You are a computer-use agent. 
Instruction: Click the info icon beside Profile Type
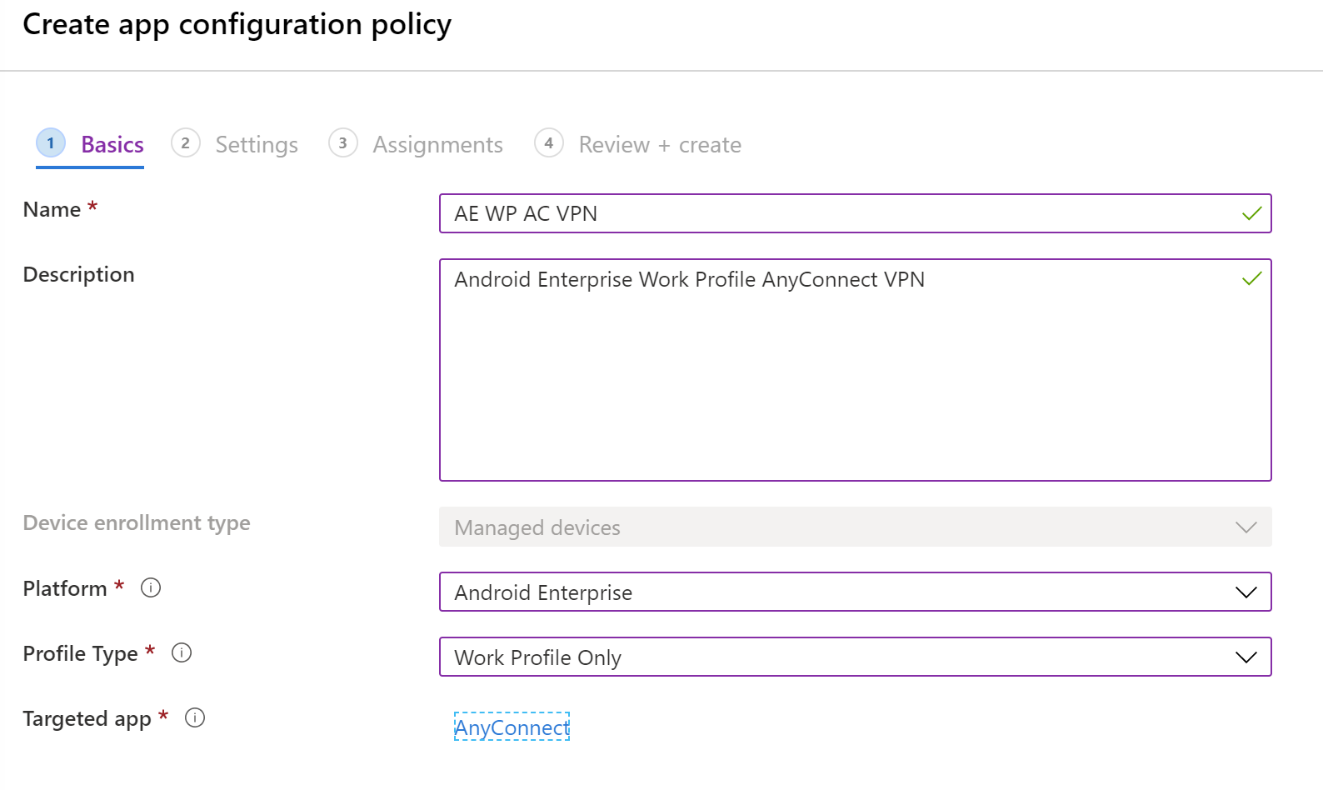181,653
